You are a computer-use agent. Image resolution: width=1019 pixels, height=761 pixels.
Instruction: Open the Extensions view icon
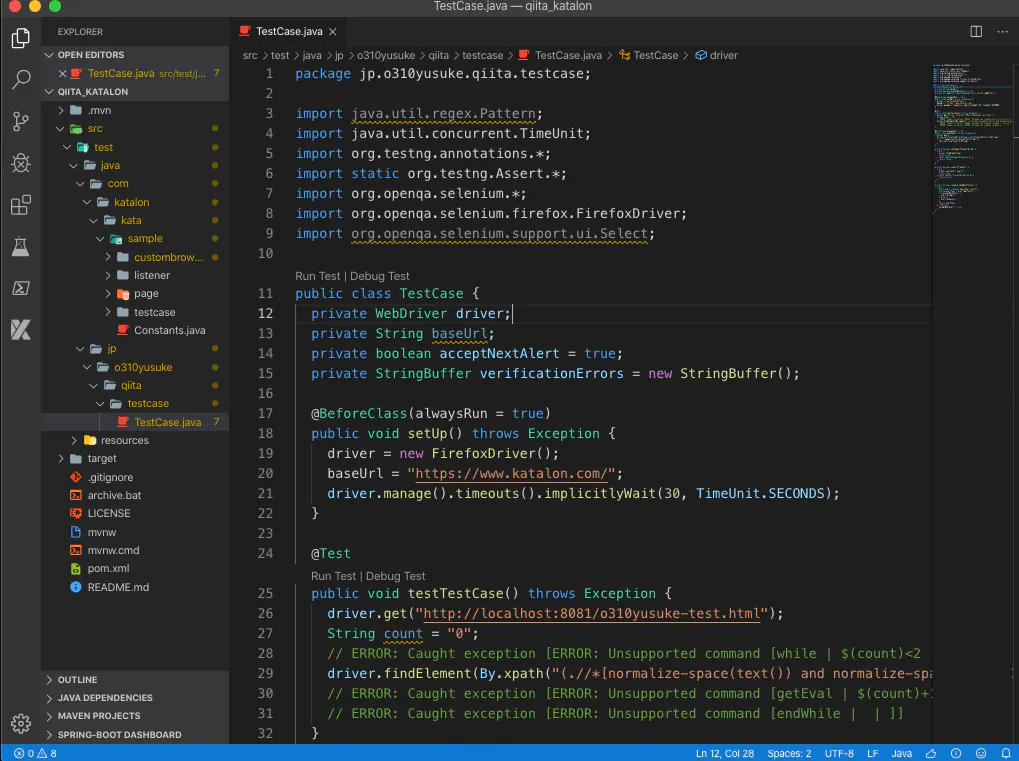point(20,205)
